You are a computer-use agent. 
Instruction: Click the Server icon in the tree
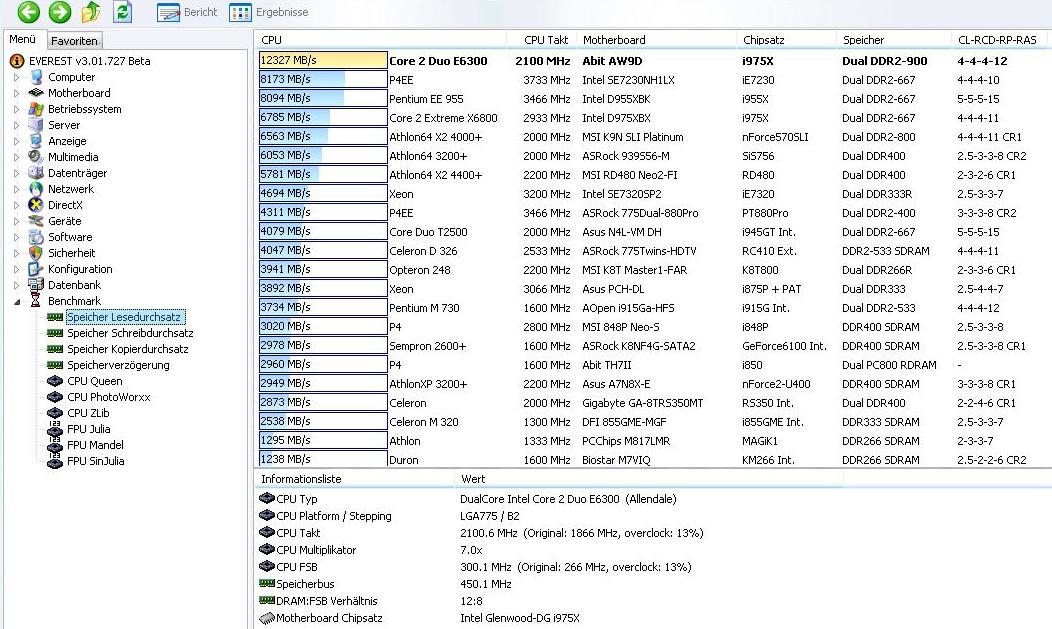[36, 125]
